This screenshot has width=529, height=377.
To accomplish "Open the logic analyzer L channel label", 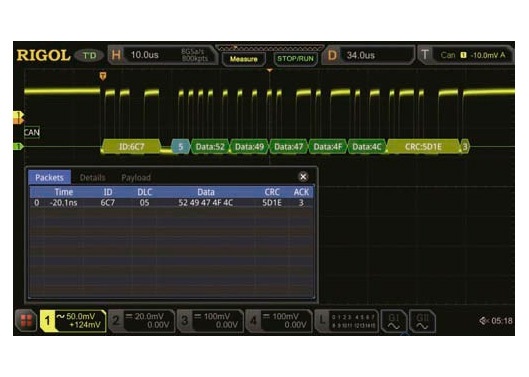I will pyautogui.click(x=322, y=320).
